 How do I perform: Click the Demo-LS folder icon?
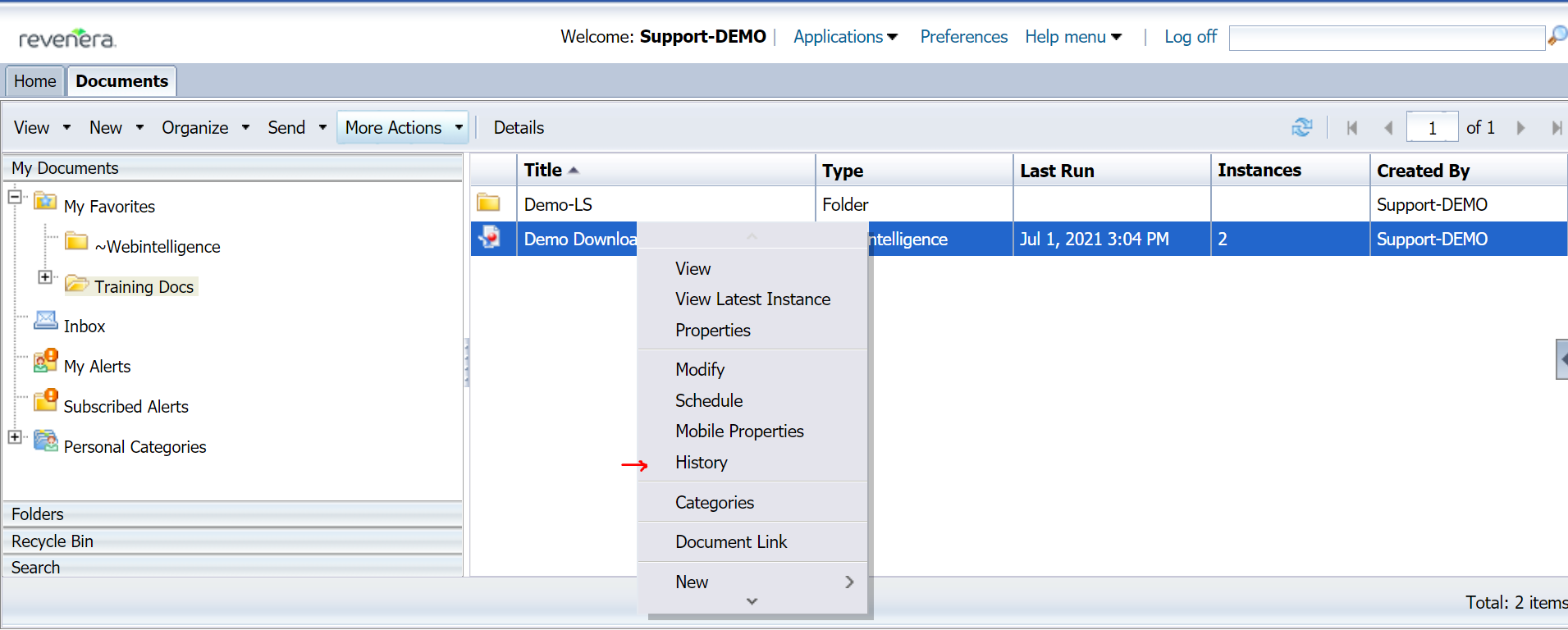tap(489, 203)
